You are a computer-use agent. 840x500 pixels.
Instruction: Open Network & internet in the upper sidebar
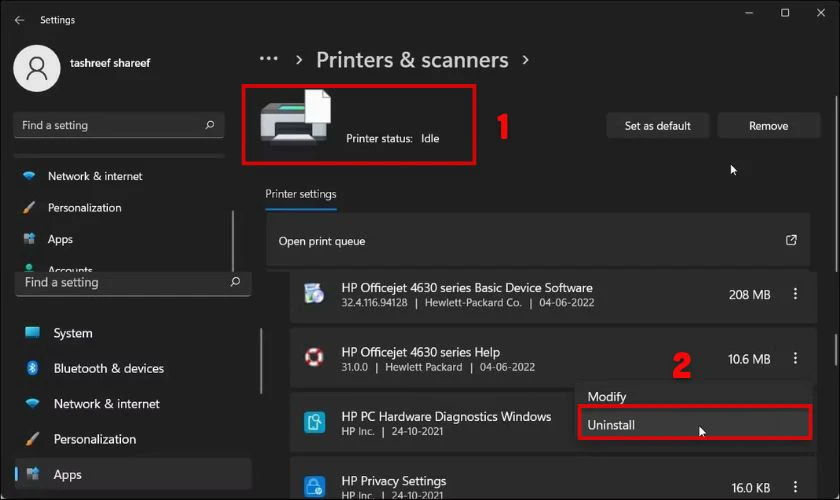point(95,176)
